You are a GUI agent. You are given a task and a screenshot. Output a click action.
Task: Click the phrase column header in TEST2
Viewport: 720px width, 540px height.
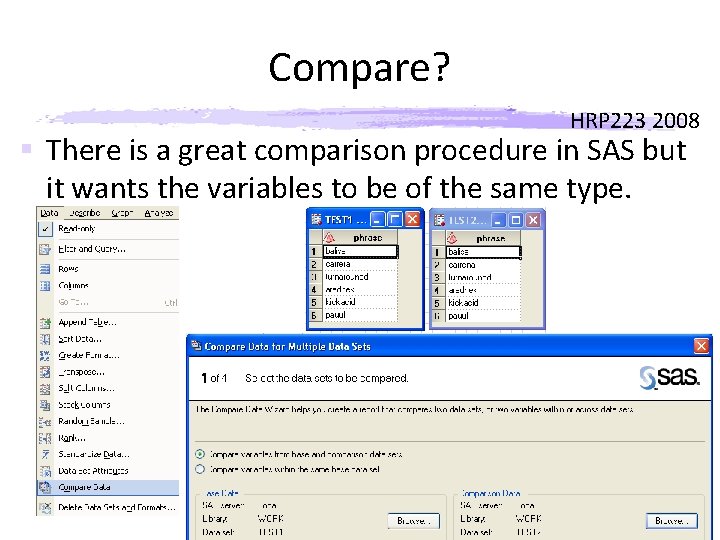[483, 238]
